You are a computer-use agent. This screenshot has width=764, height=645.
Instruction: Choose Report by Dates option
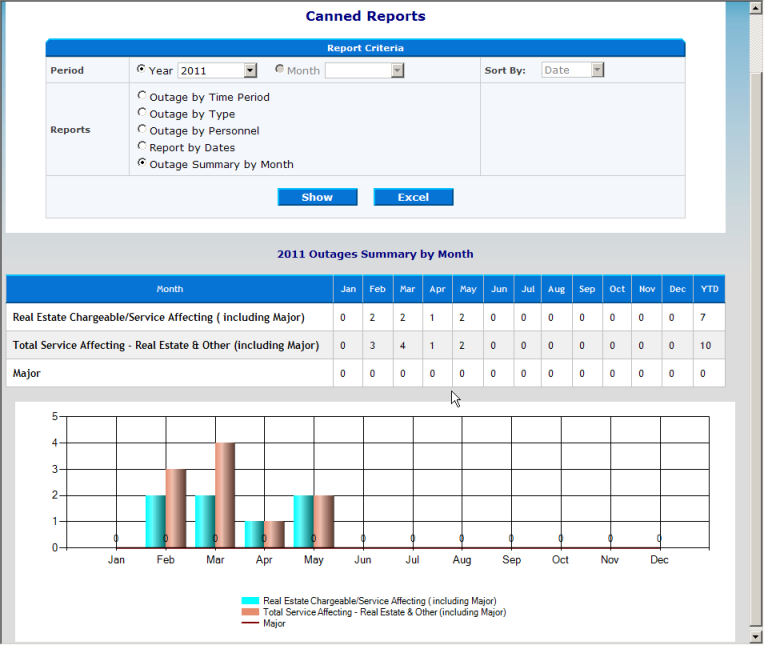142,146
